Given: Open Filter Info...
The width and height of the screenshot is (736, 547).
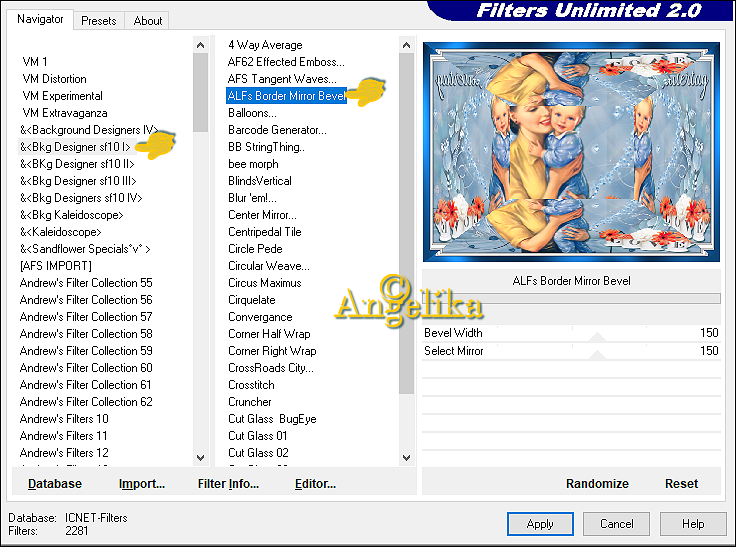Looking at the screenshot, I should 228,484.
